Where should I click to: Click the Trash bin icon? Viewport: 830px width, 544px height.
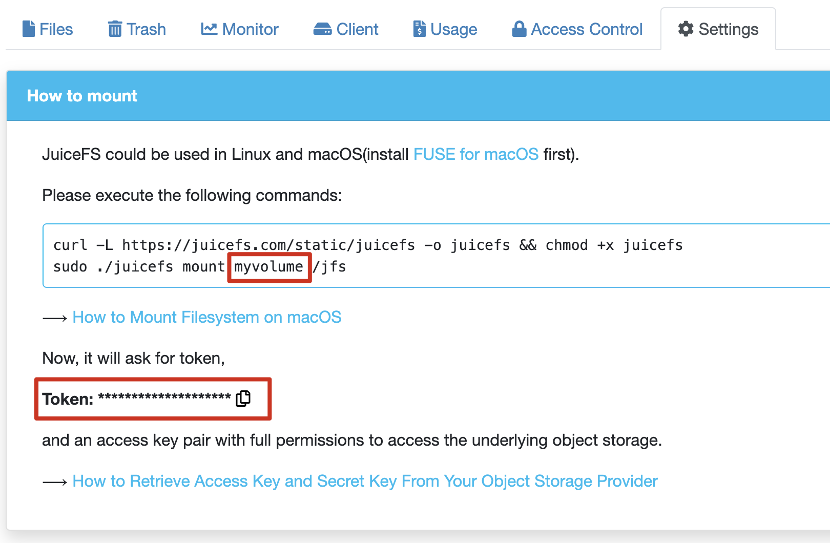[114, 29]
